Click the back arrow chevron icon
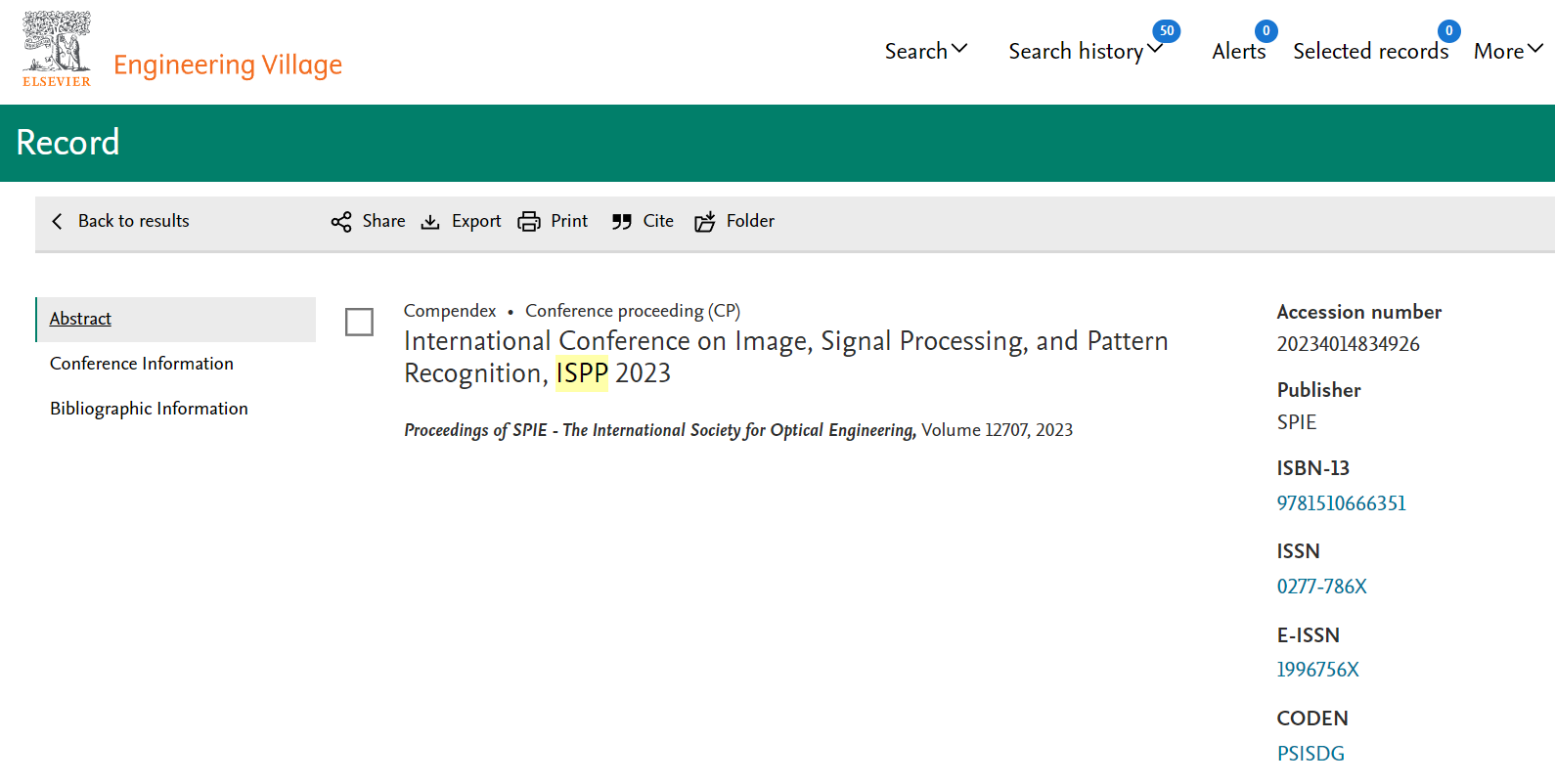The image size is (1555, 784). [x=57, y=221]
